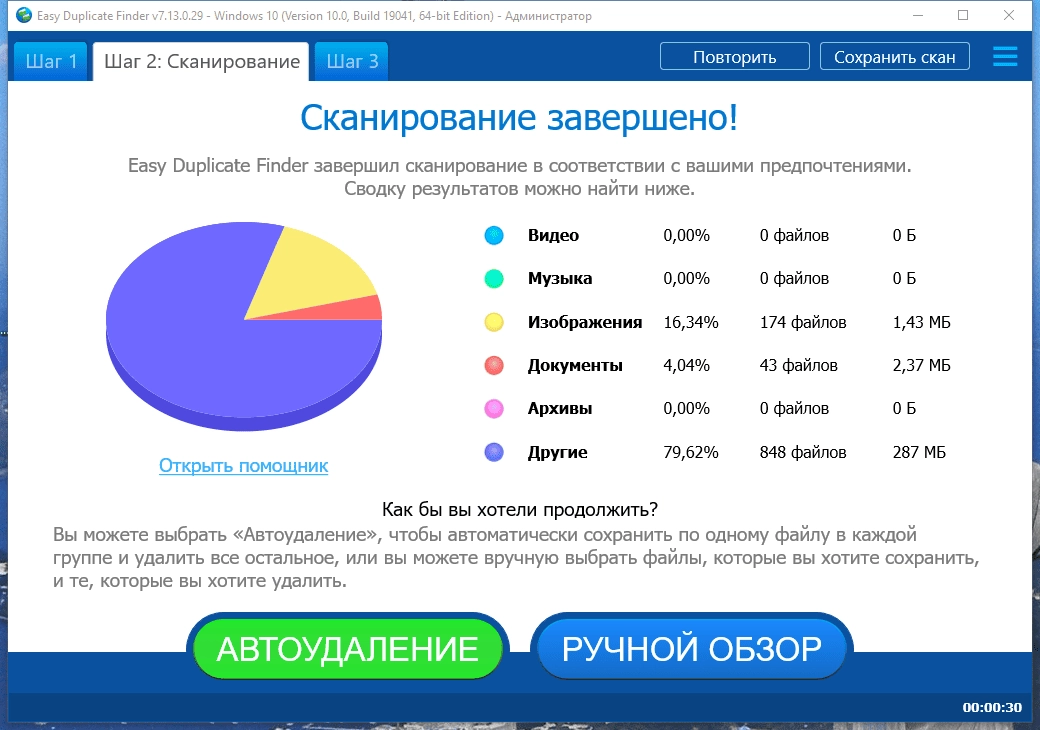The height and width of the screenshot is (730, 1040).
Task: Click the Видео category label
Action: 553,235
